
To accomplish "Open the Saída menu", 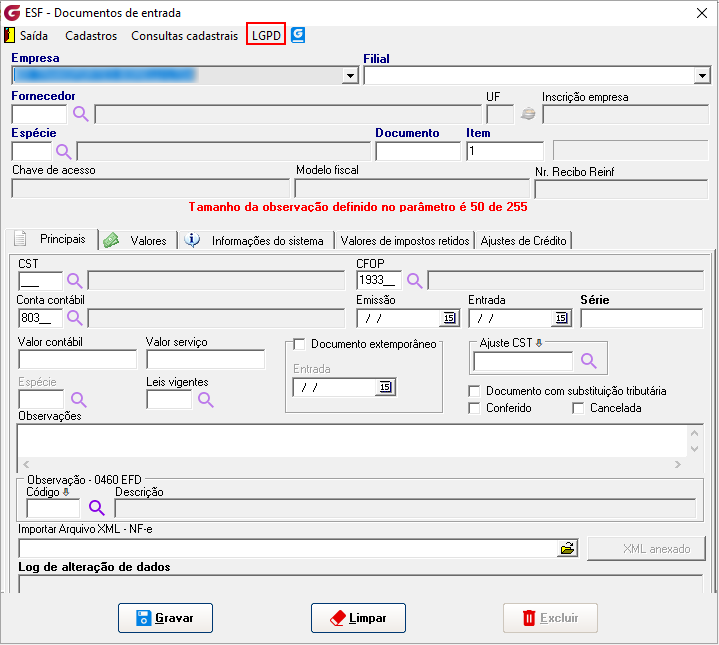I will coord(33,36).
